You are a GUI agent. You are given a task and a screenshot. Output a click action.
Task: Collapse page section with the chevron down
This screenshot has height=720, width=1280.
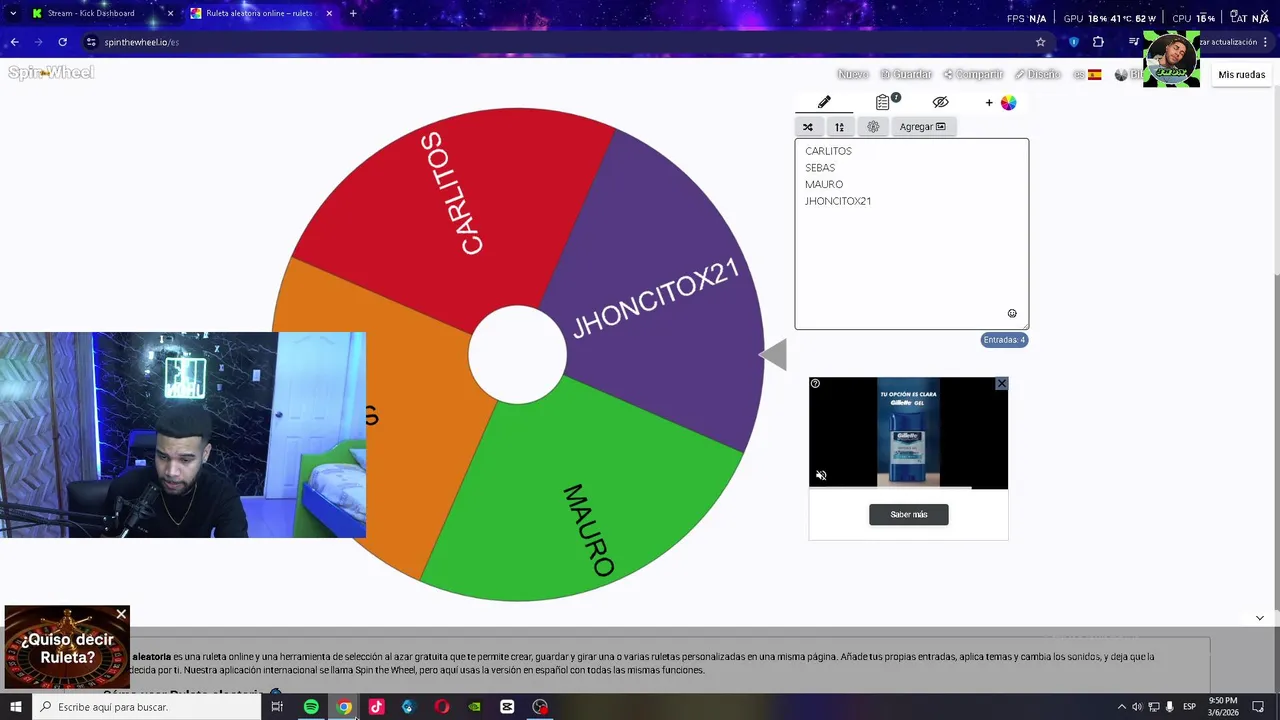pos(1259,618)
